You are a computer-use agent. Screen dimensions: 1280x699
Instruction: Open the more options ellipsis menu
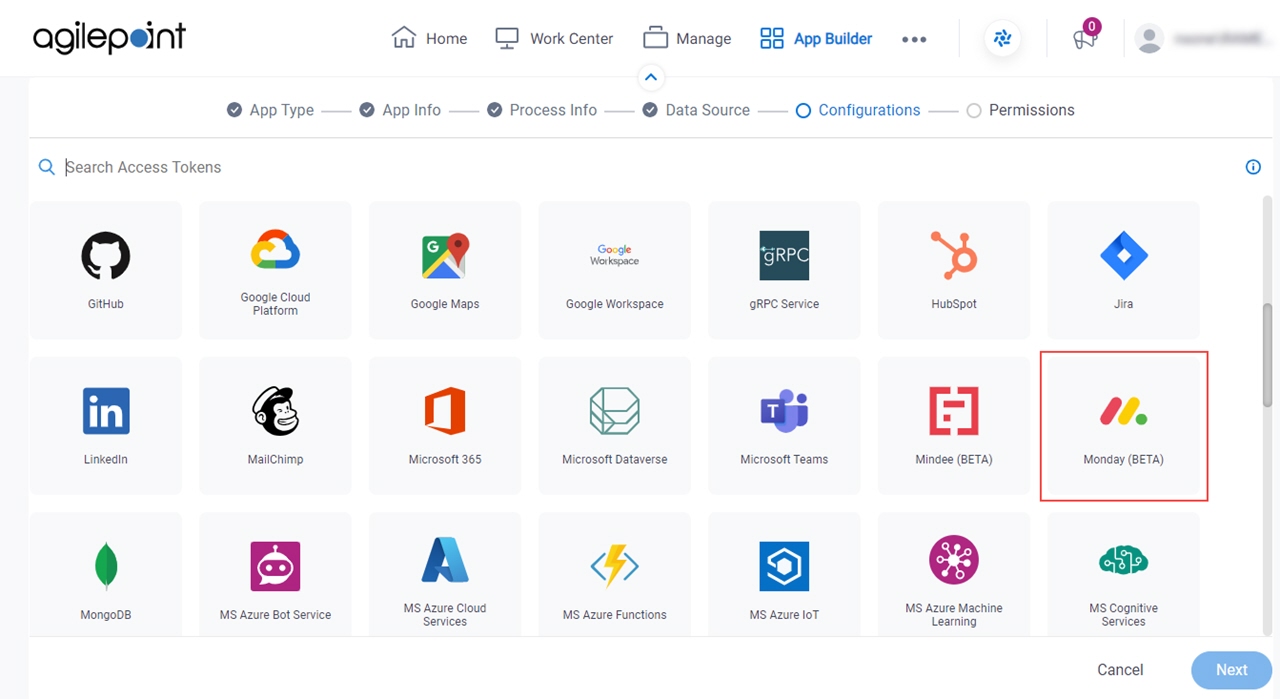tap(914, 39)
